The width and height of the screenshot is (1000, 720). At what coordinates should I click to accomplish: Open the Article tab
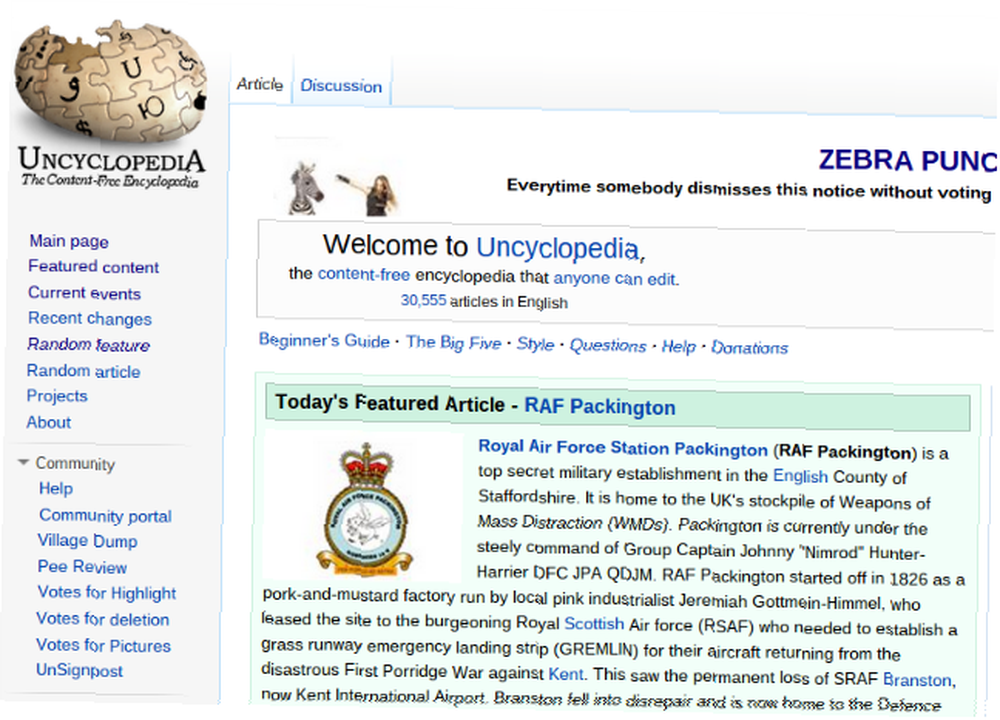pos(260,84)
